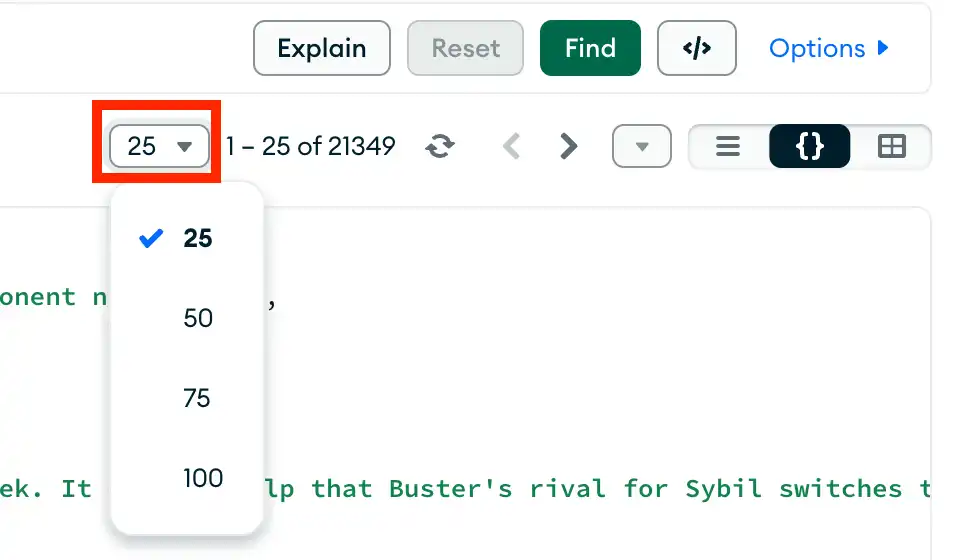The width and height of the screenshot is (960, 560).
Task: Go to next page of documents
Action: pos(568,147)
